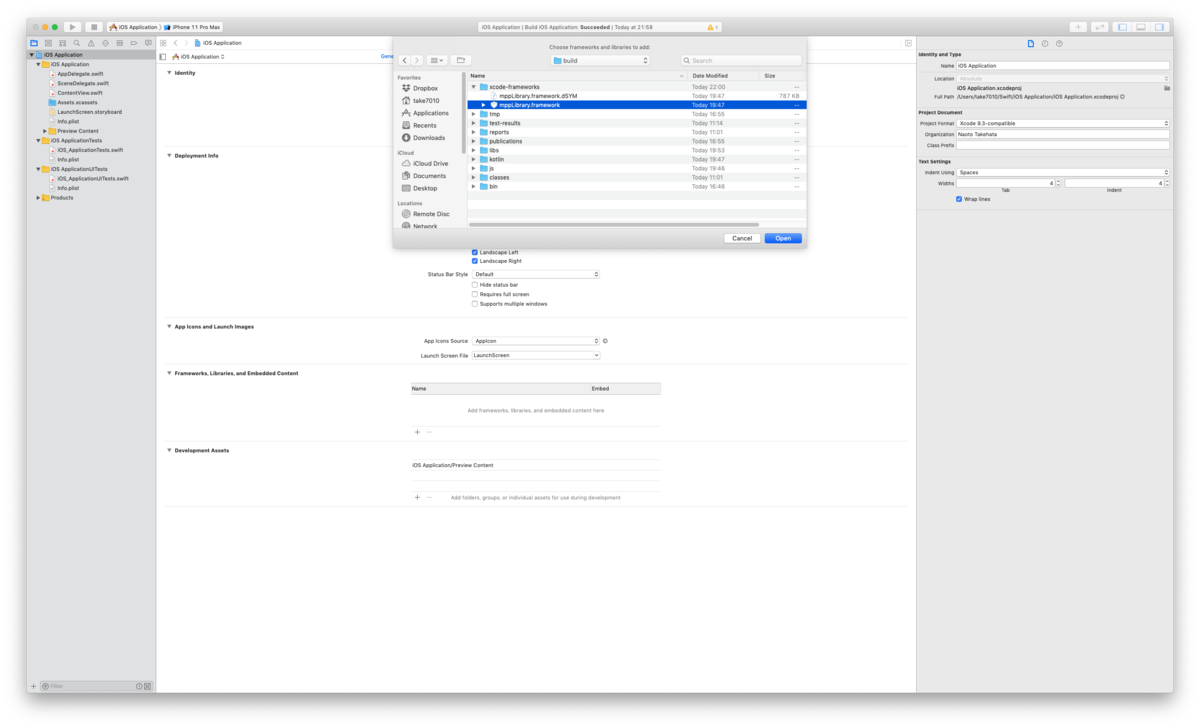Open the Library with the plus toolbar button

click(x=1078, y=27)
